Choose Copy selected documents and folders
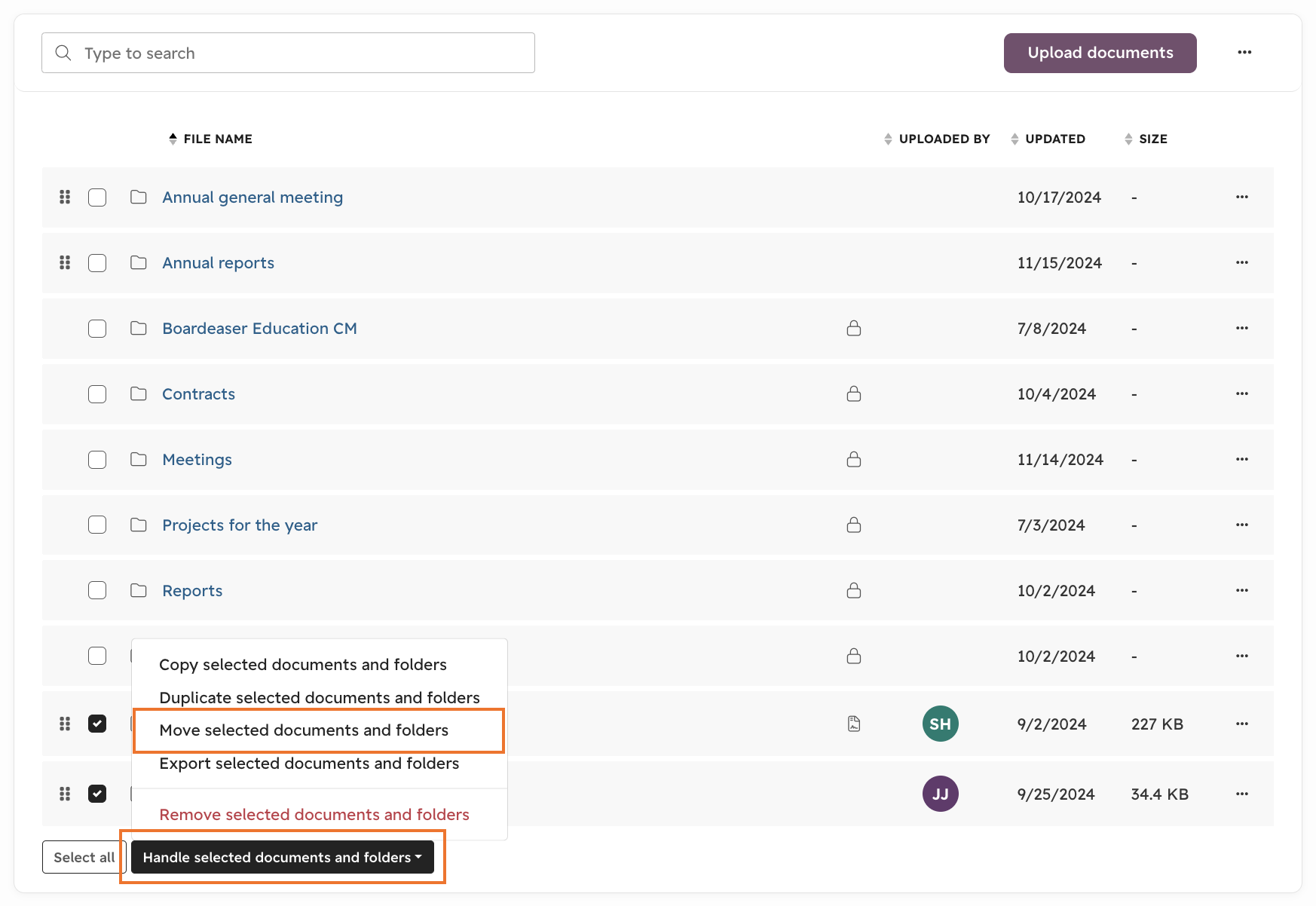The height and width of the screenshot is (906, 1316). tap(303, 665)
